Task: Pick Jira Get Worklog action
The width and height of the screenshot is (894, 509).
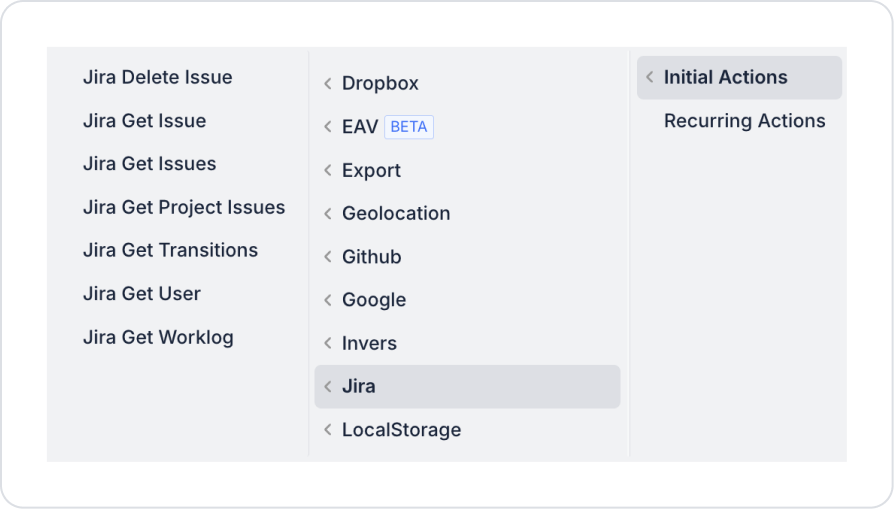Action: (x=159, y=337)
